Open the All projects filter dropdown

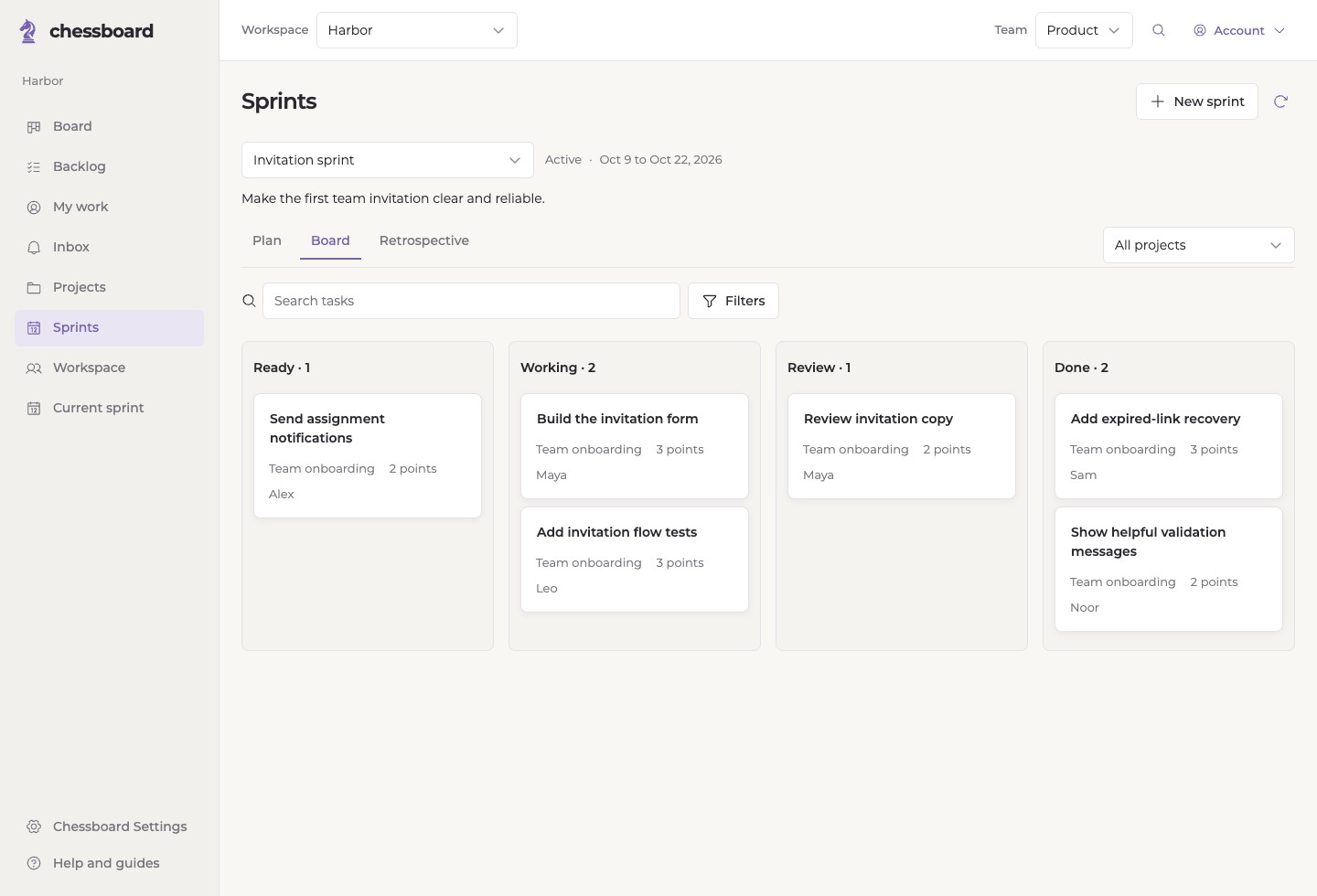tap(1199, 245)
